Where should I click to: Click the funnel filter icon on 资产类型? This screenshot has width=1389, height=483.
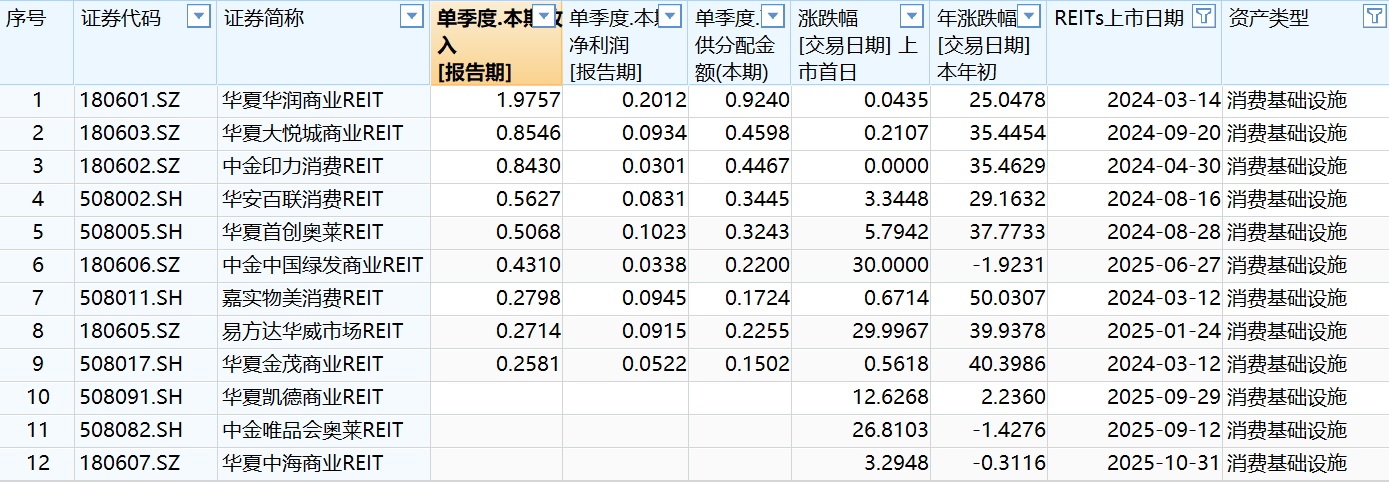[x=1374, y=17]
